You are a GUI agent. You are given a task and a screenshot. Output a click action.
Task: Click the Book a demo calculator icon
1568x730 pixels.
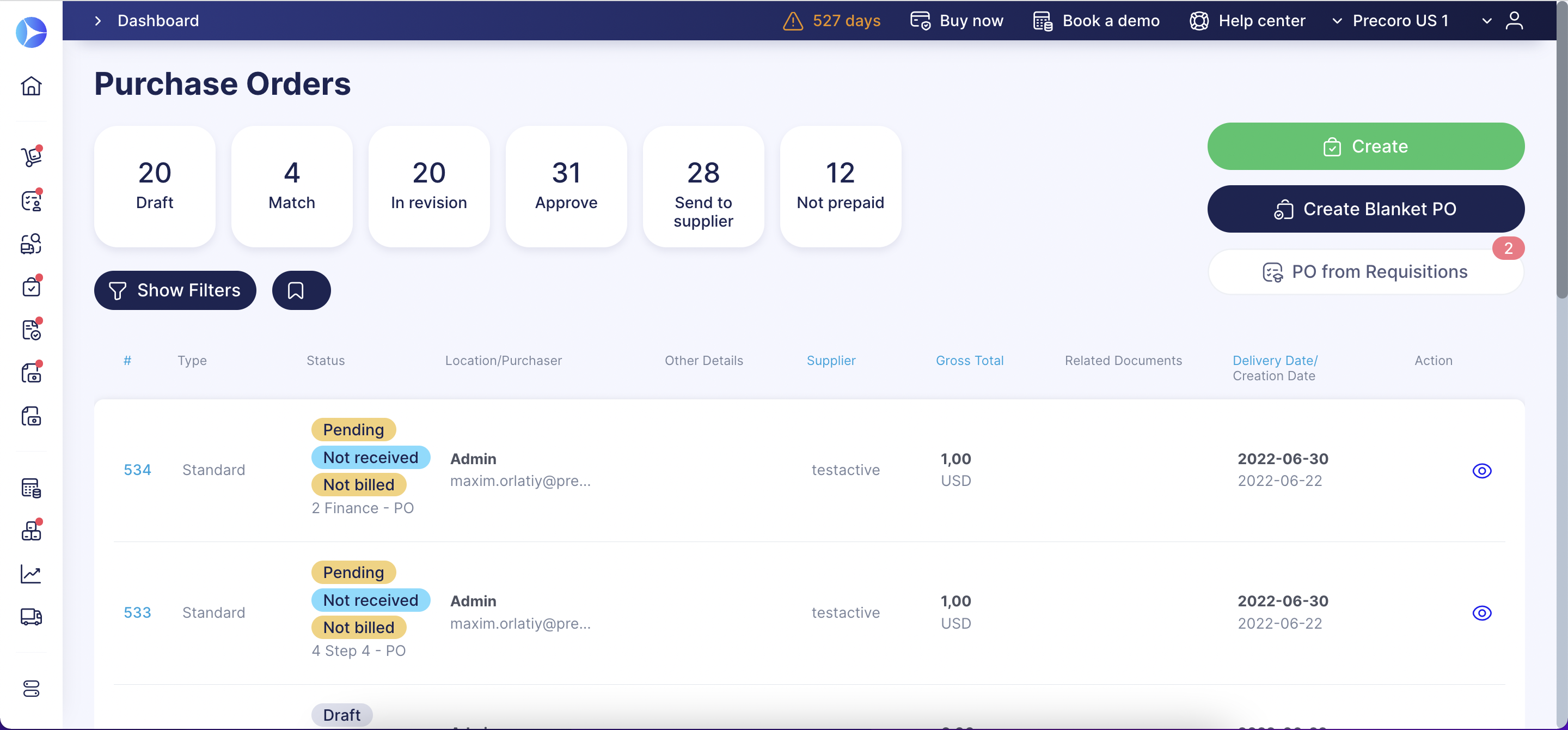[1043, 21]
